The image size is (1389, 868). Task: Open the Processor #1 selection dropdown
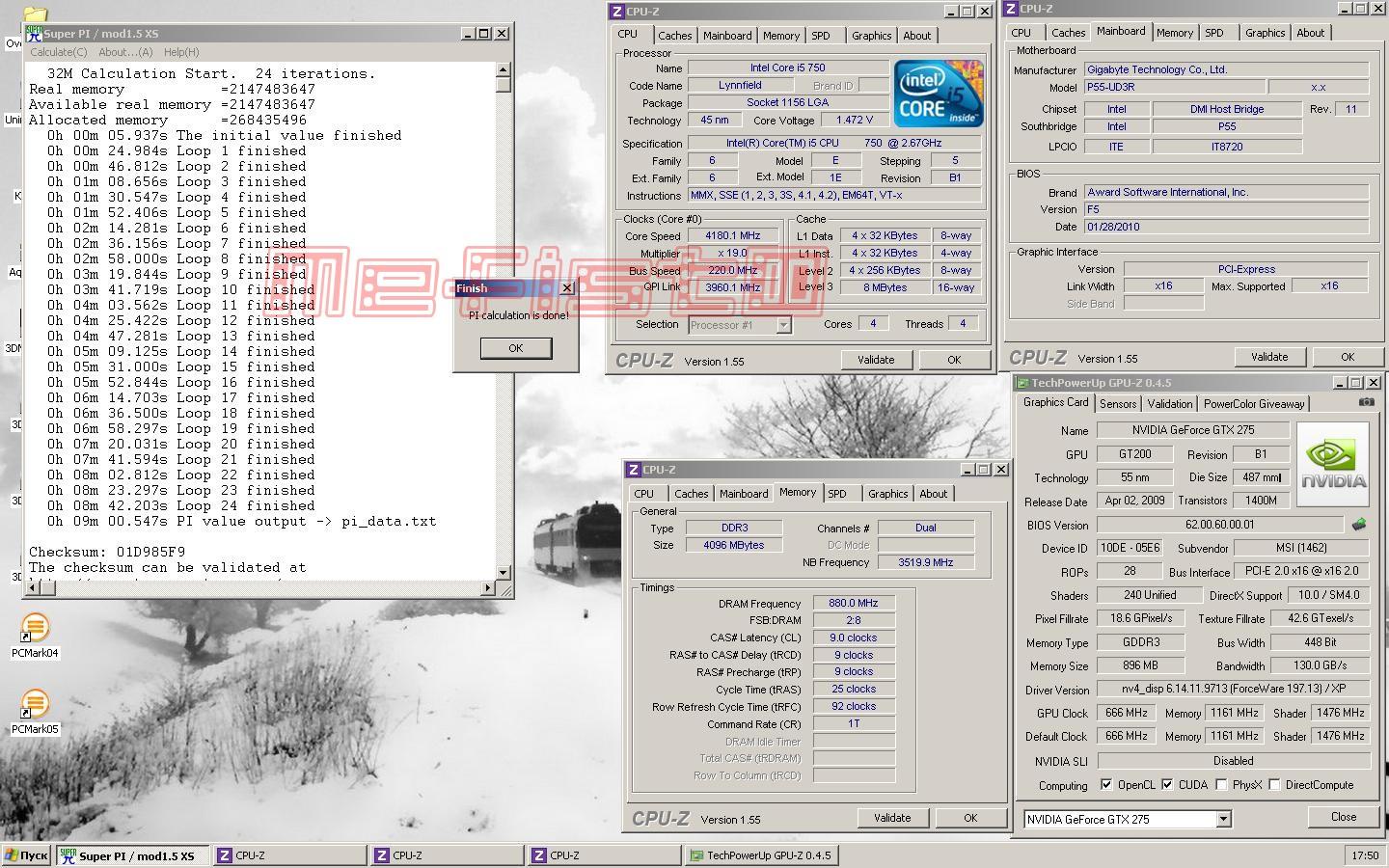pos(783,325)
